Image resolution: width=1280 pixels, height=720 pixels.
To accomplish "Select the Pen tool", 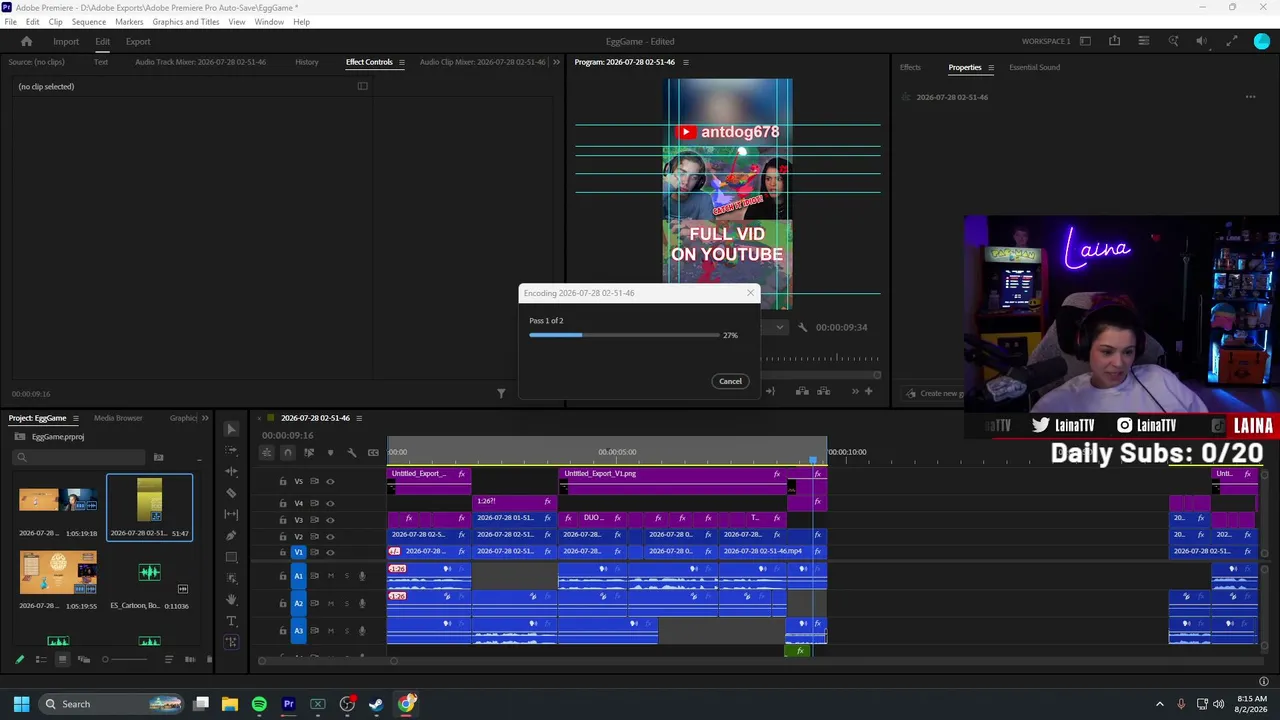I will pyautogui.click(x=231, y=536).
